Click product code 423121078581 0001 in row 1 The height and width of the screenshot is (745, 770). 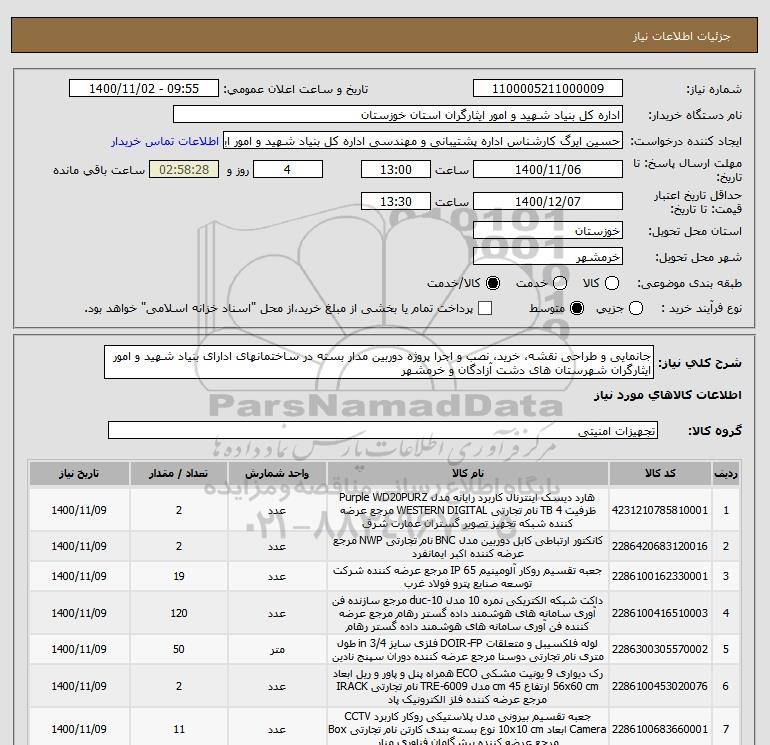[x=660, y=510]
